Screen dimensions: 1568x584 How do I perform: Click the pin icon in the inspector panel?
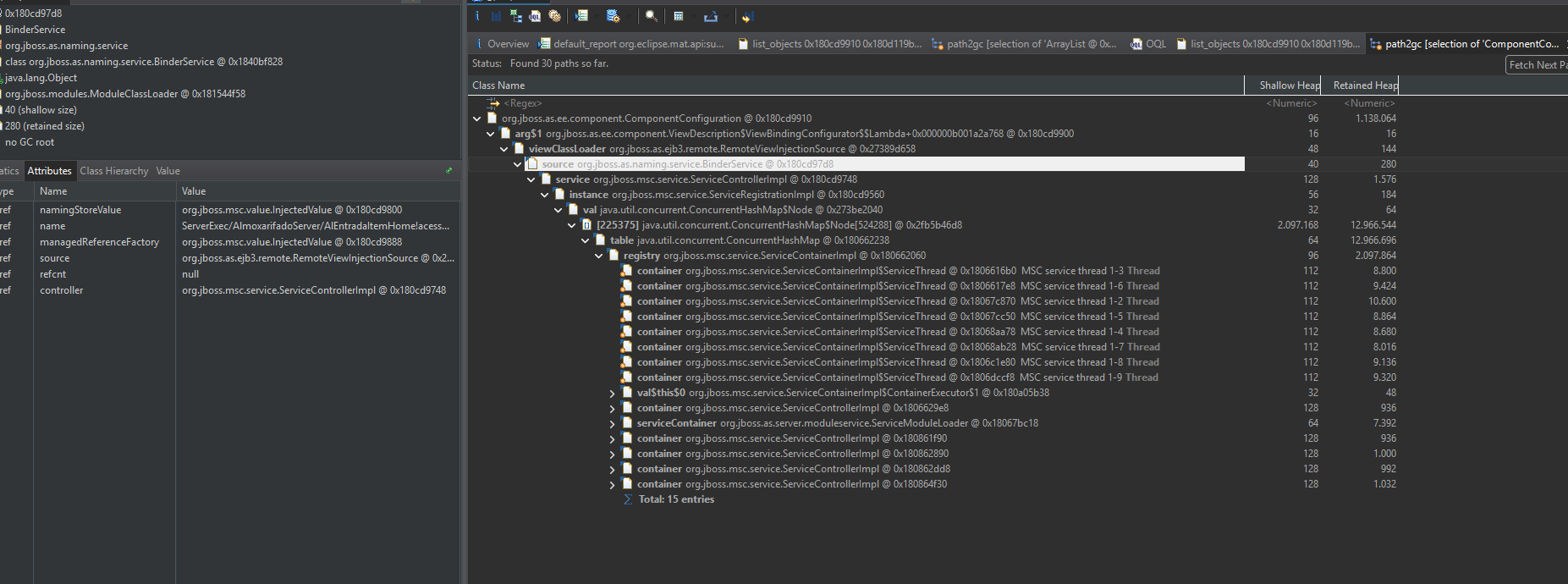tap(448, 170)
